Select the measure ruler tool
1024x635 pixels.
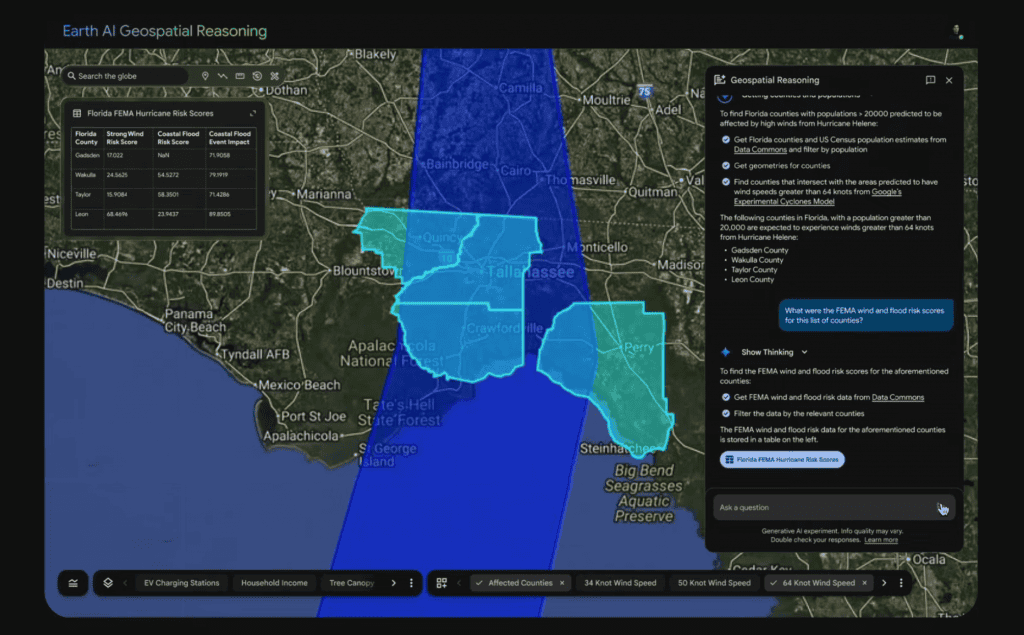[x=240, y=76]
